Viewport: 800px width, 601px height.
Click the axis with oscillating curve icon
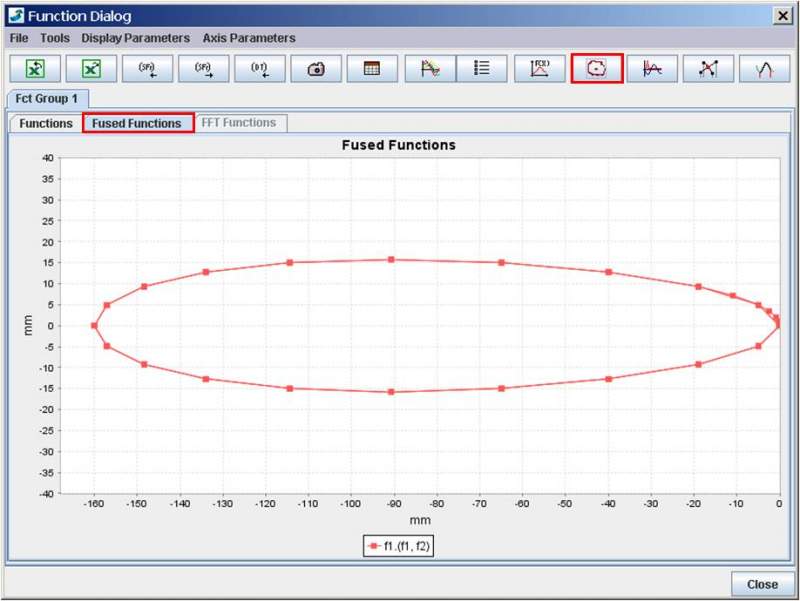click(653, 68)
